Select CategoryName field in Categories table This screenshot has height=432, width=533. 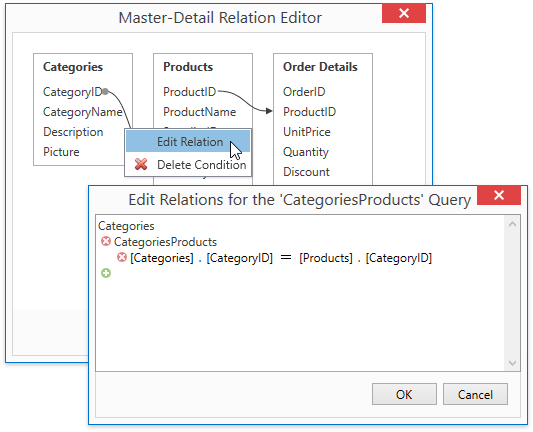(83, 112)
